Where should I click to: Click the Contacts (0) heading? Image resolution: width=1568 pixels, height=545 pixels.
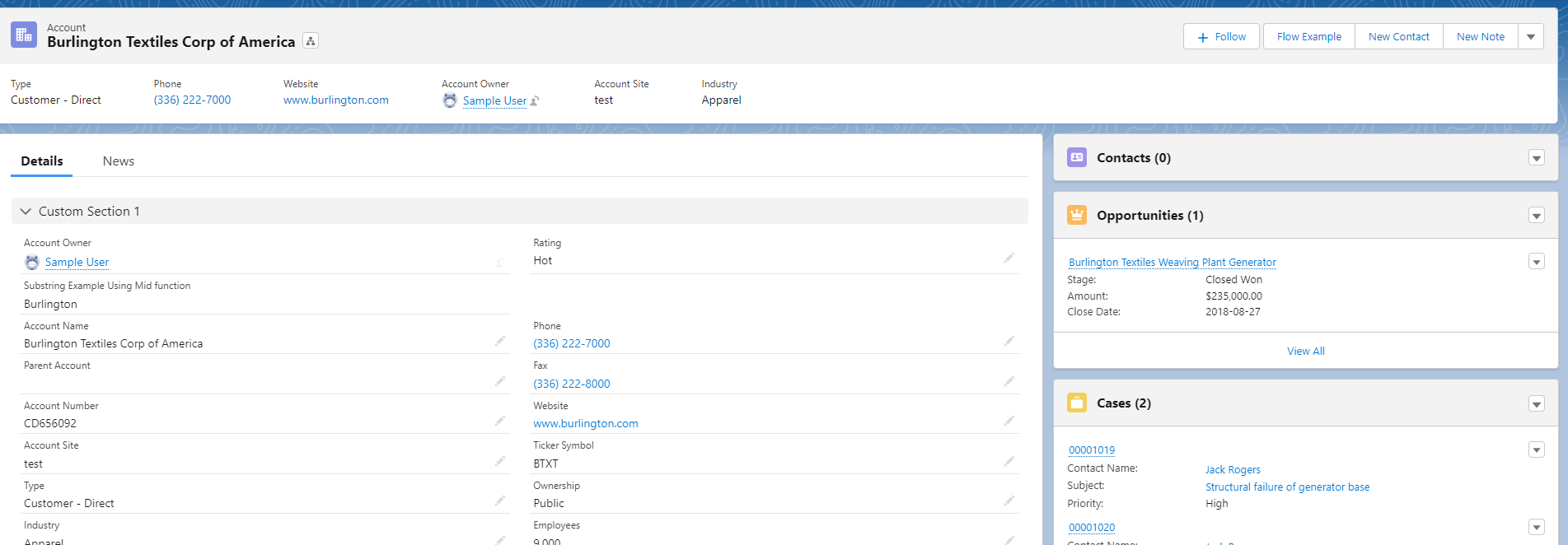click(x=1134, y=157)
